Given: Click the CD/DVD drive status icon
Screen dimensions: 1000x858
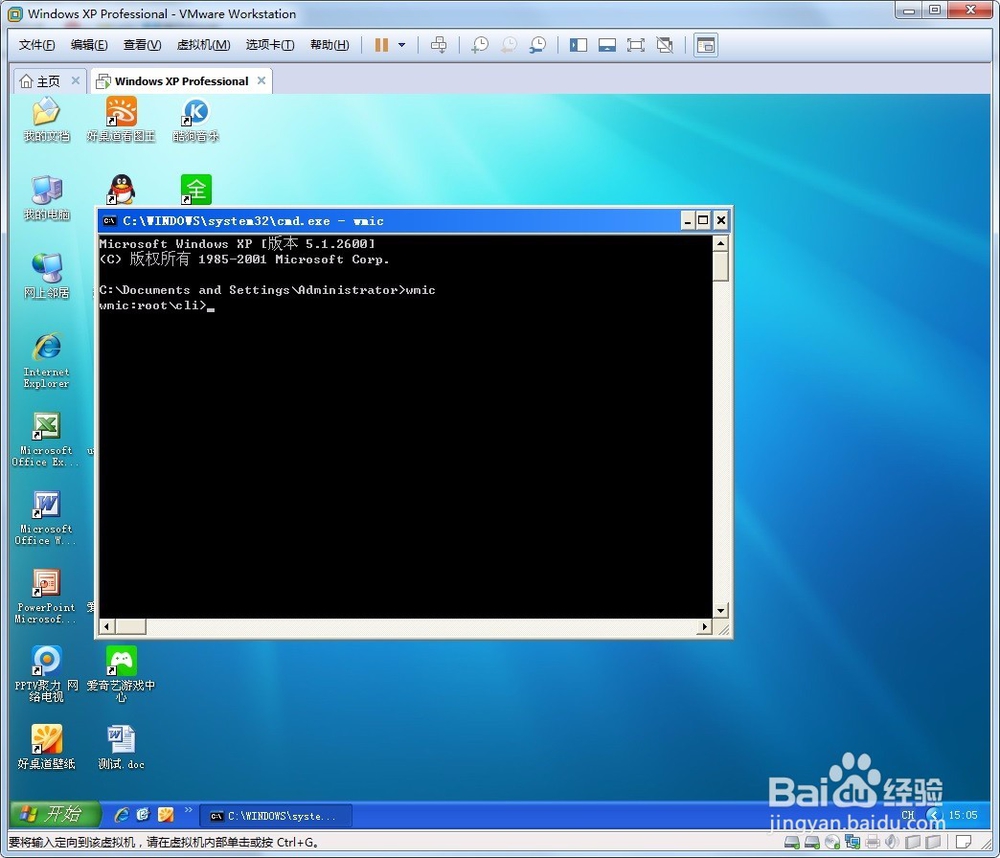Looking at the screenshot, I should pyautogui.click(x=832, y=842).
